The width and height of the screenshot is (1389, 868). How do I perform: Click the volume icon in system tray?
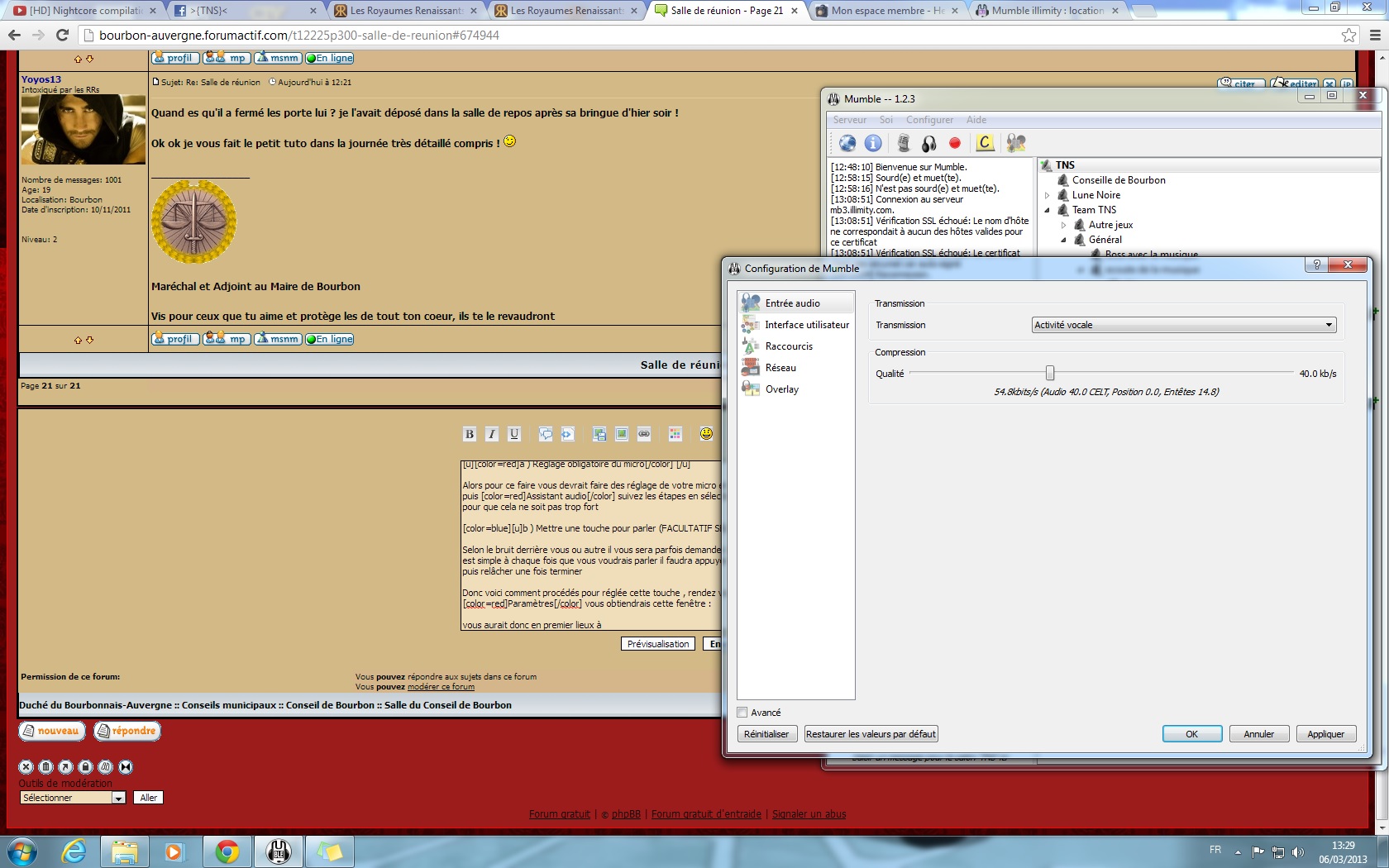tap(1297, 852)
